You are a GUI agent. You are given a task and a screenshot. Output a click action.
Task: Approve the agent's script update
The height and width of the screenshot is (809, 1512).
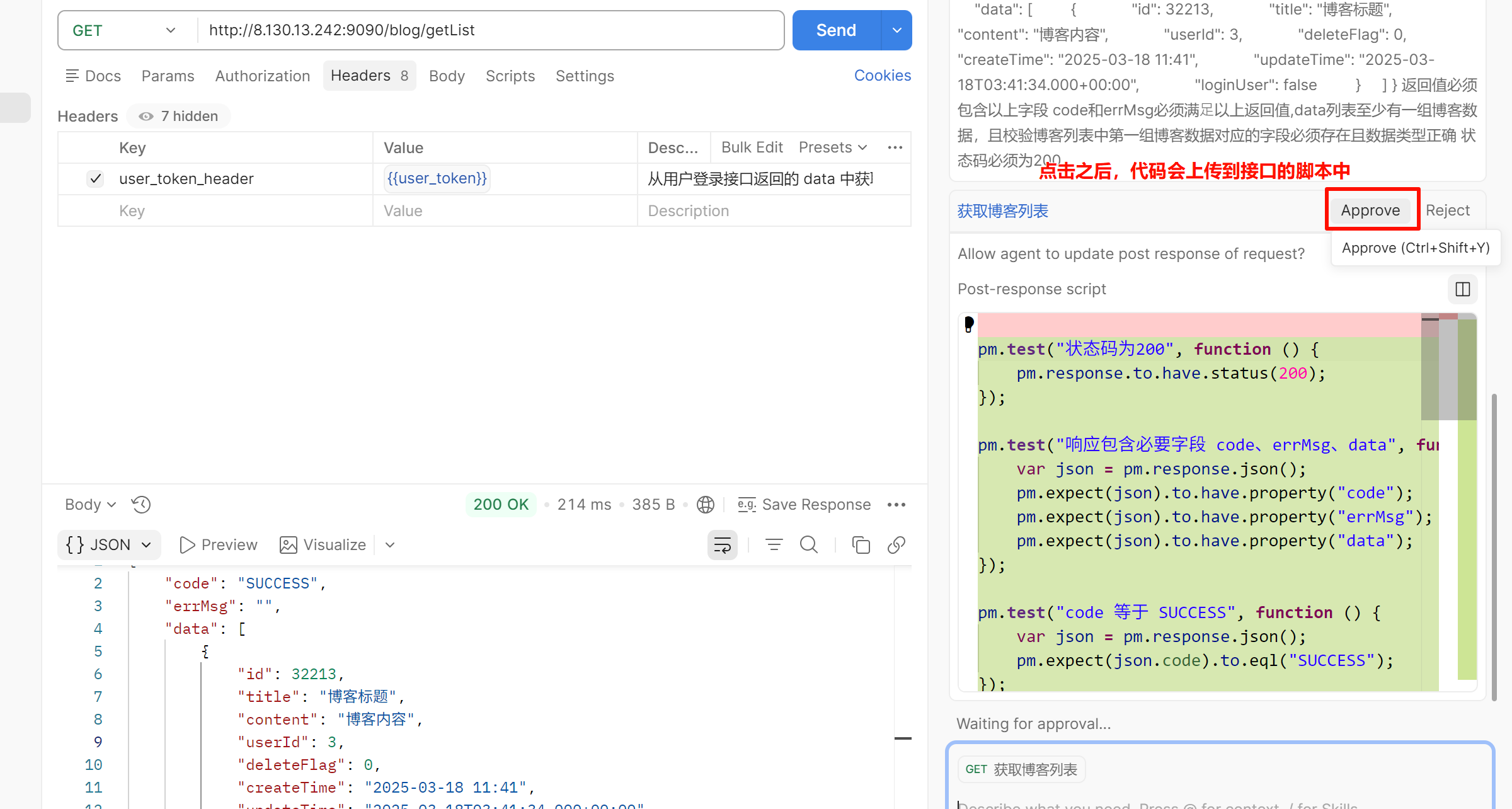pyautogui.click(x=1370, y=210)
